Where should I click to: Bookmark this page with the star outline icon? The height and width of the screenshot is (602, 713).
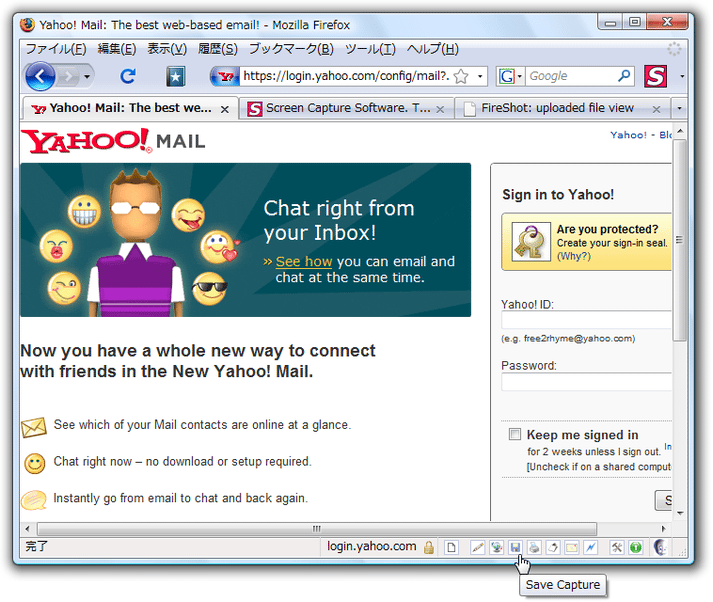[x=462, y=76]
